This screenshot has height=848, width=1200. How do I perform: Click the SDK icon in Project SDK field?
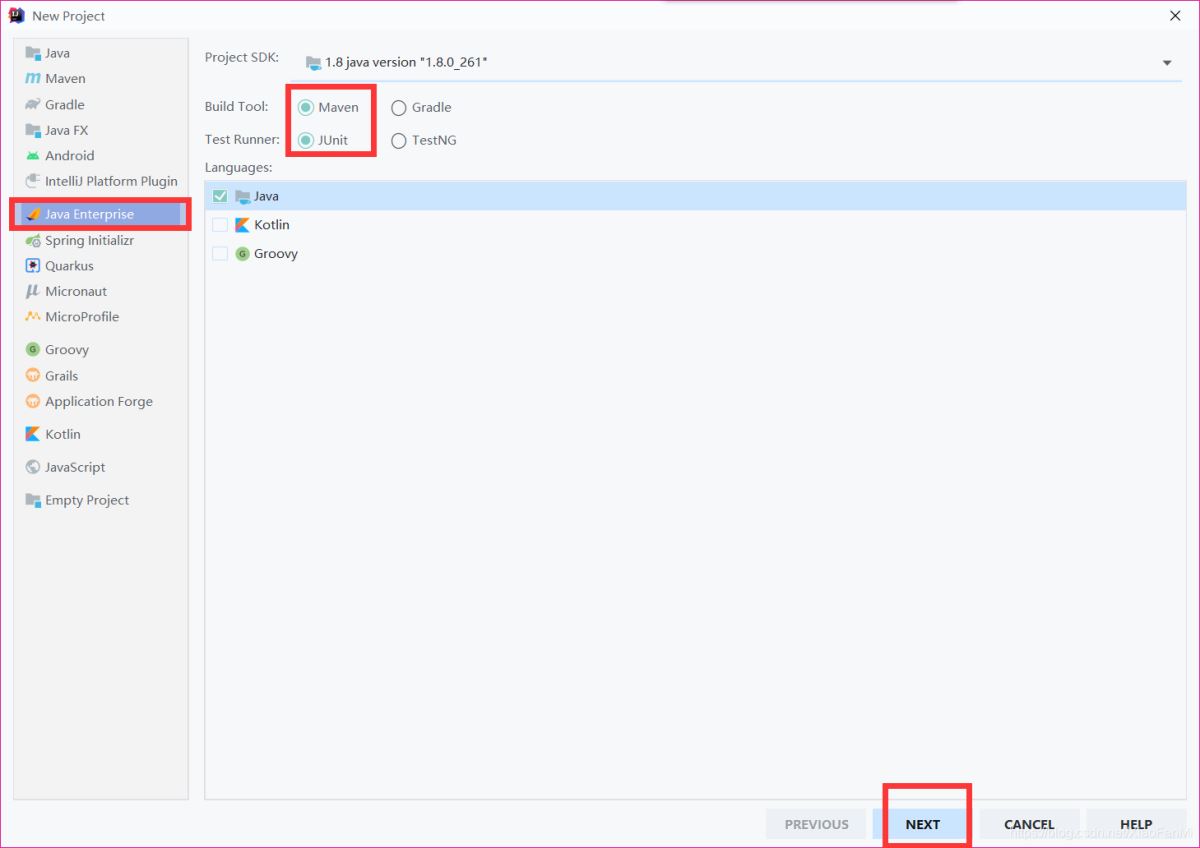tap(313, 62)
